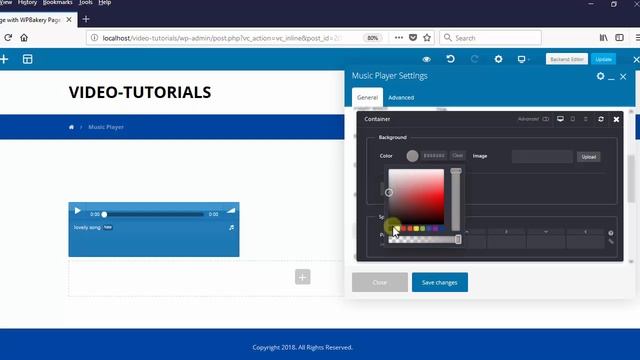Image resolution: width=640 pixels, height=360 pixels.
Task: Click the 80% zoom level indicator
Action: point(372,38)
